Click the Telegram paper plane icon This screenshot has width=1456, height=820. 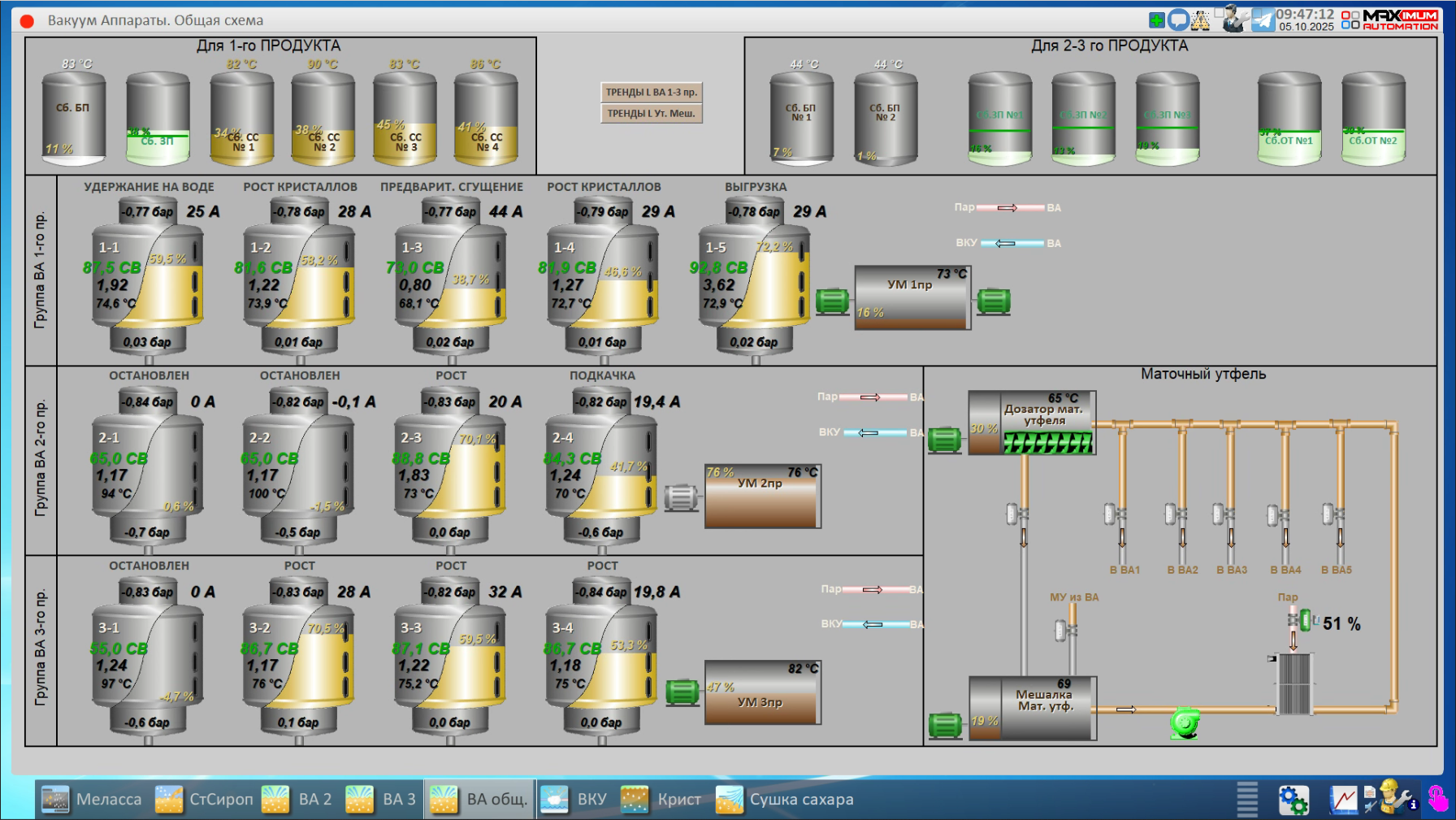pyautogui.click(x=1263, y=20)
